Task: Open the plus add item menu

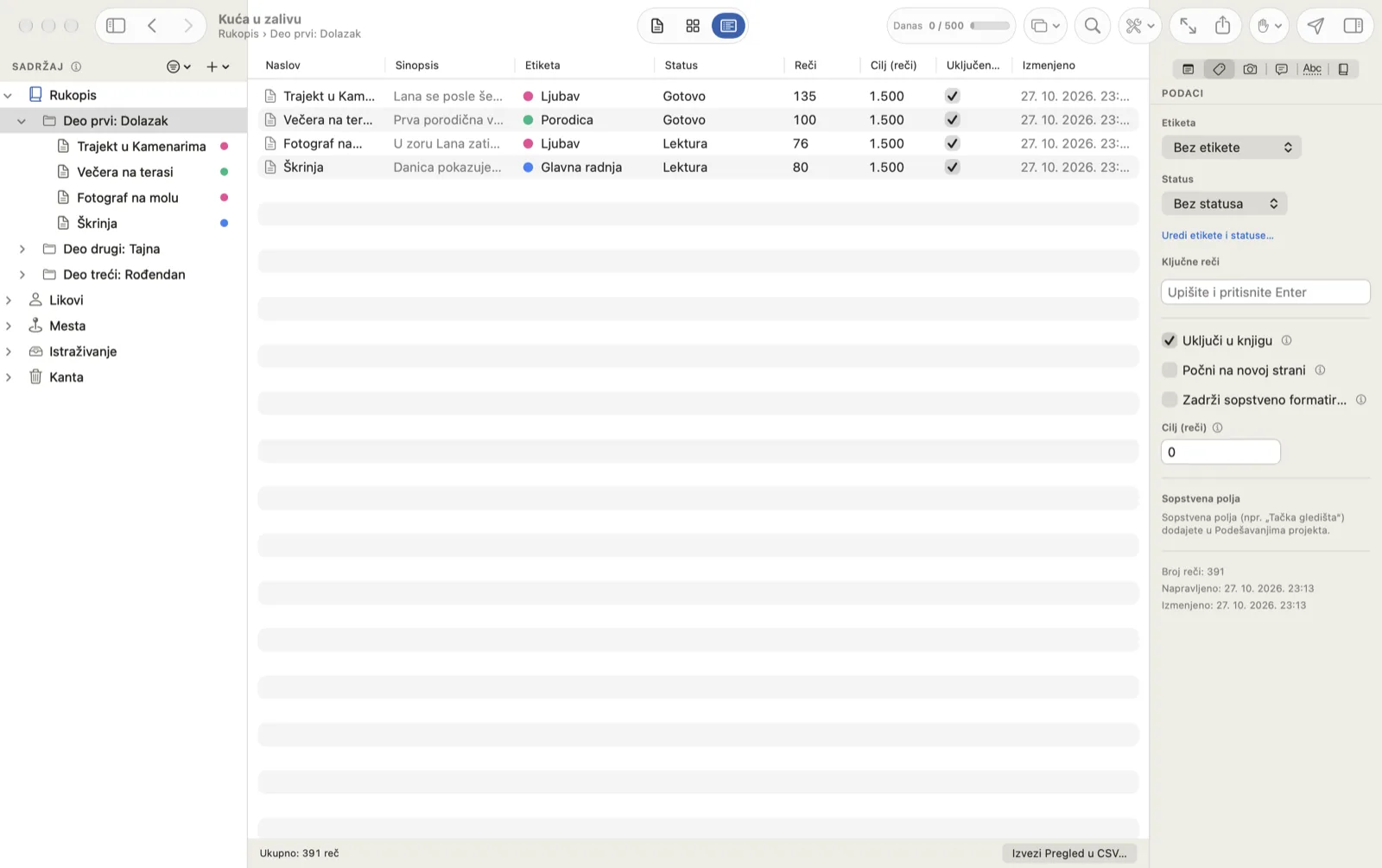Action: 218,67
